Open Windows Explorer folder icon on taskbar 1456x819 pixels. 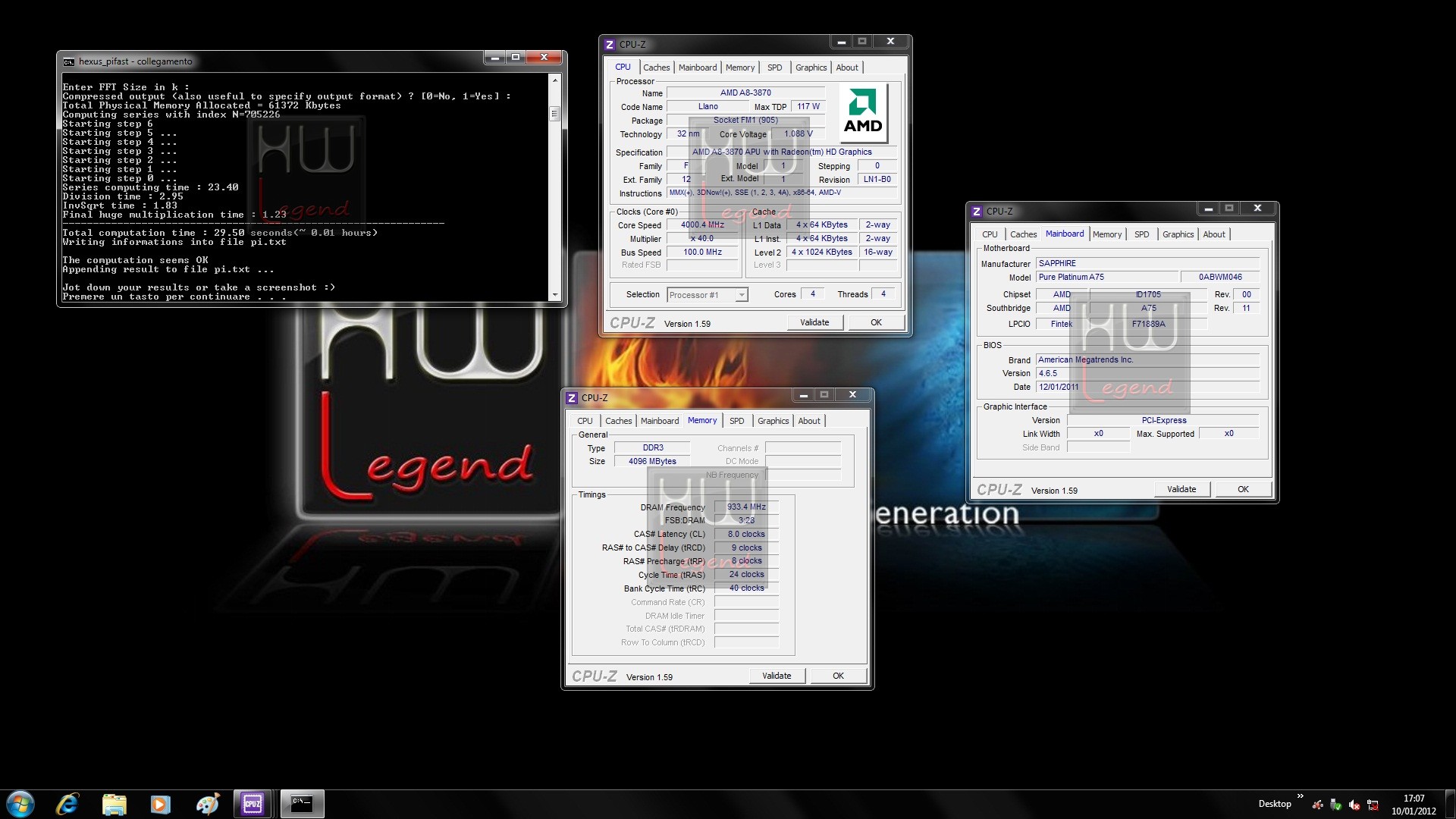click(114, 804)
